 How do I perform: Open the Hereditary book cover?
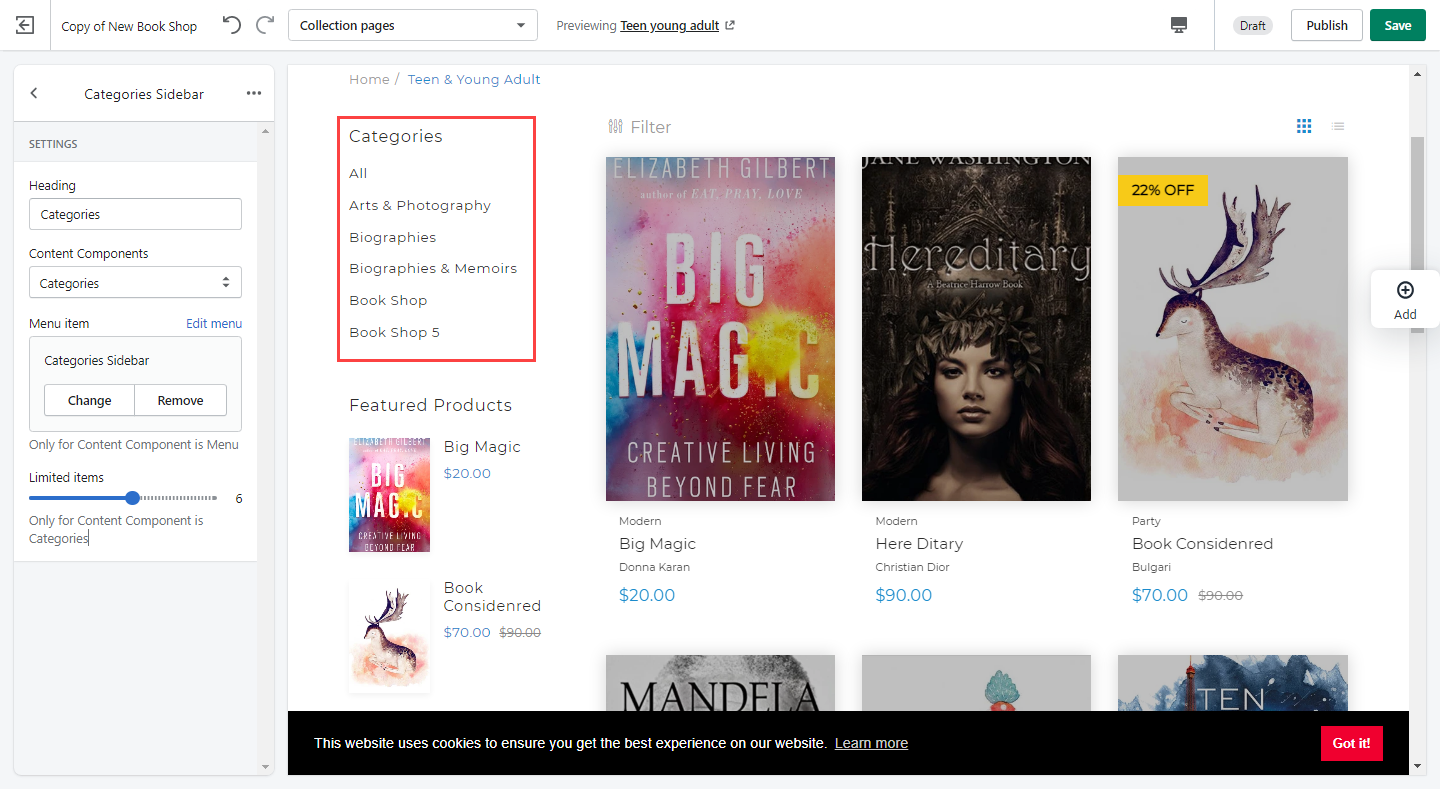click(976, 328)
